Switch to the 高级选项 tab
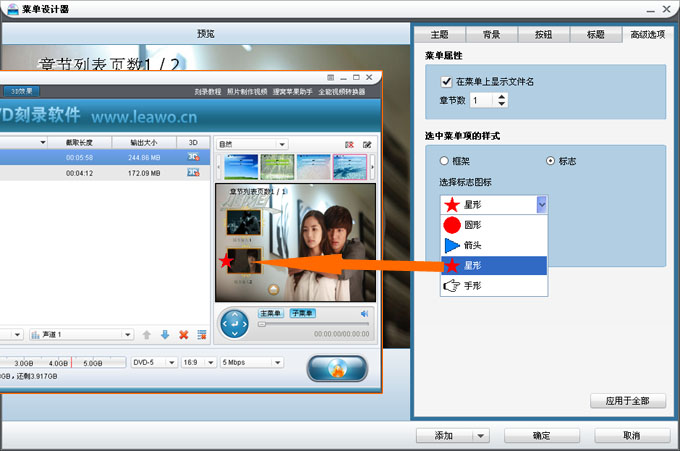Screen dimensions: 680x451 pyautogui.click(x=648, y=35)
